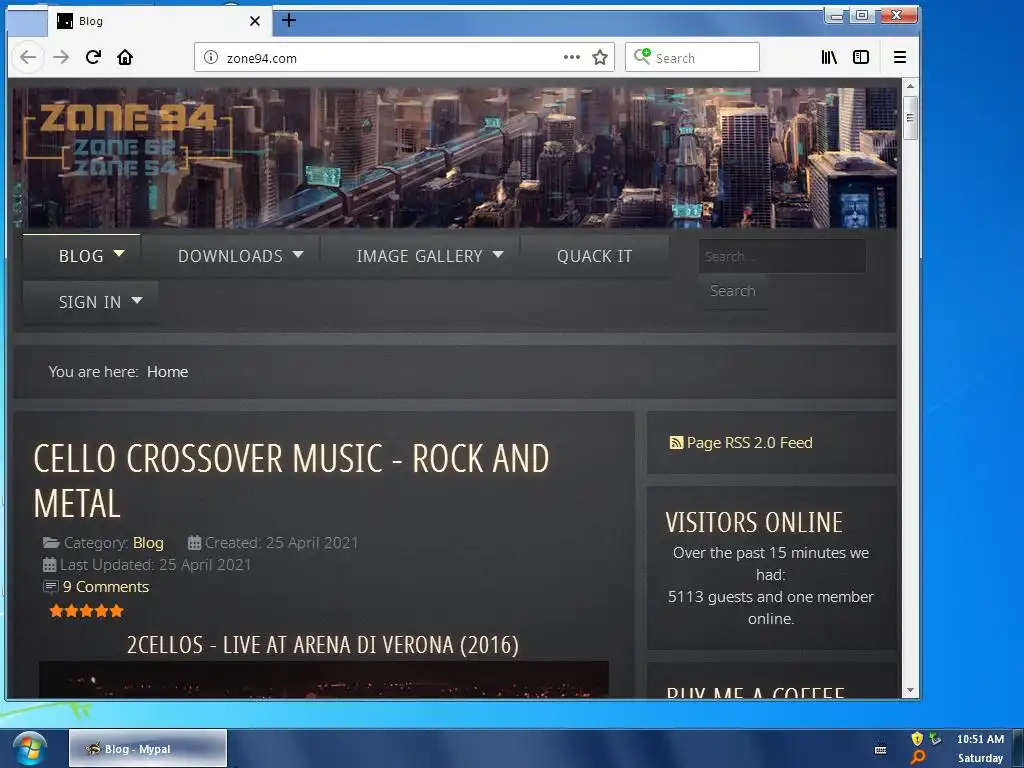Click the Zone 94 logo banner
Screen dimensions: 1024x768
127,138
